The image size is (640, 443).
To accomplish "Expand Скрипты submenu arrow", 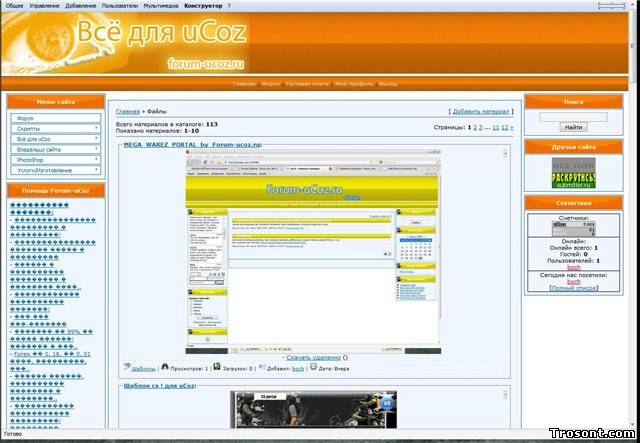I will pyautogui.click(x=96, y=128).
